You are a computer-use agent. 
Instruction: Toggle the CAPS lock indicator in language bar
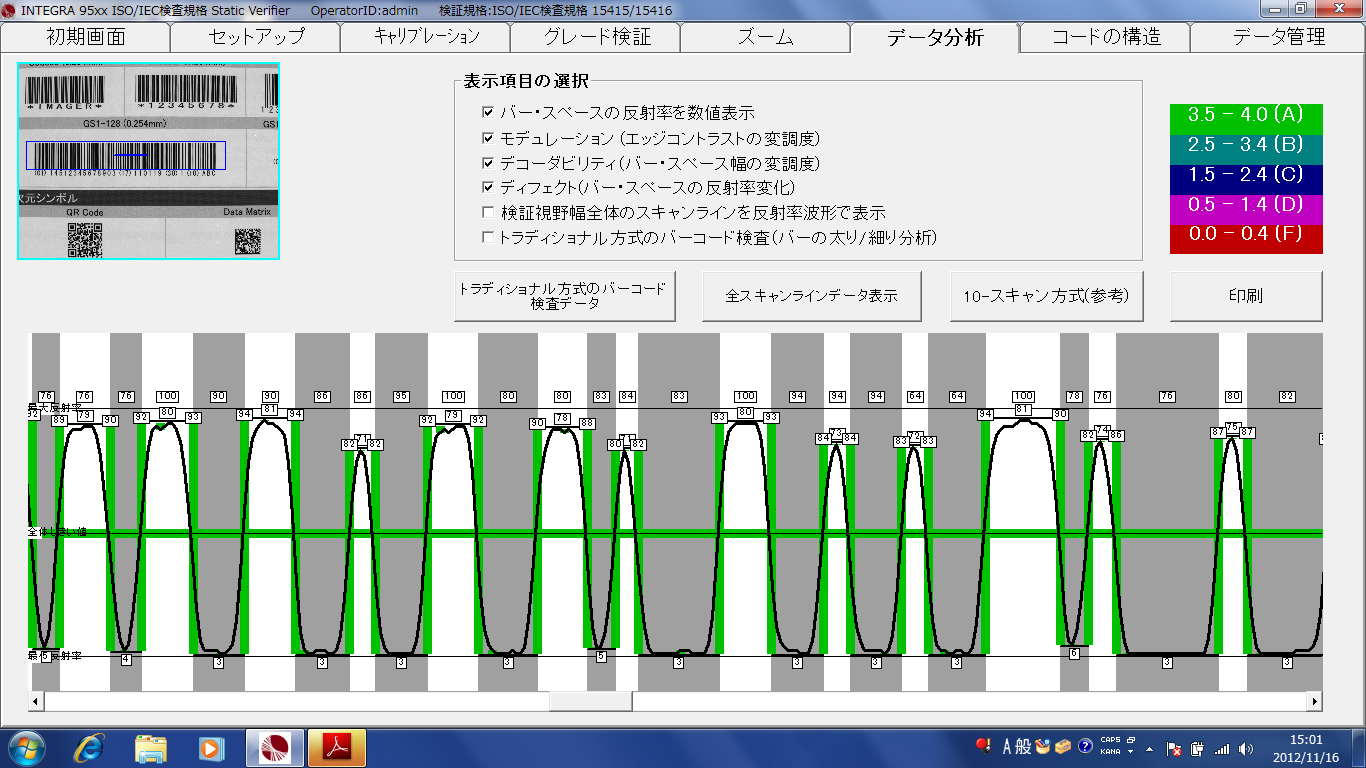tap(1110, 740)
